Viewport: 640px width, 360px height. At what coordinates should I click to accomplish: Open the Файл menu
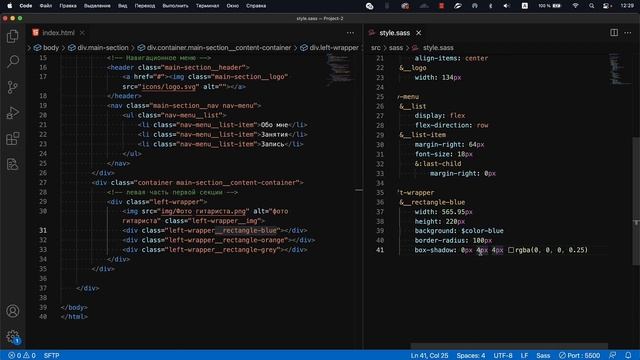(x=46, y=6)
